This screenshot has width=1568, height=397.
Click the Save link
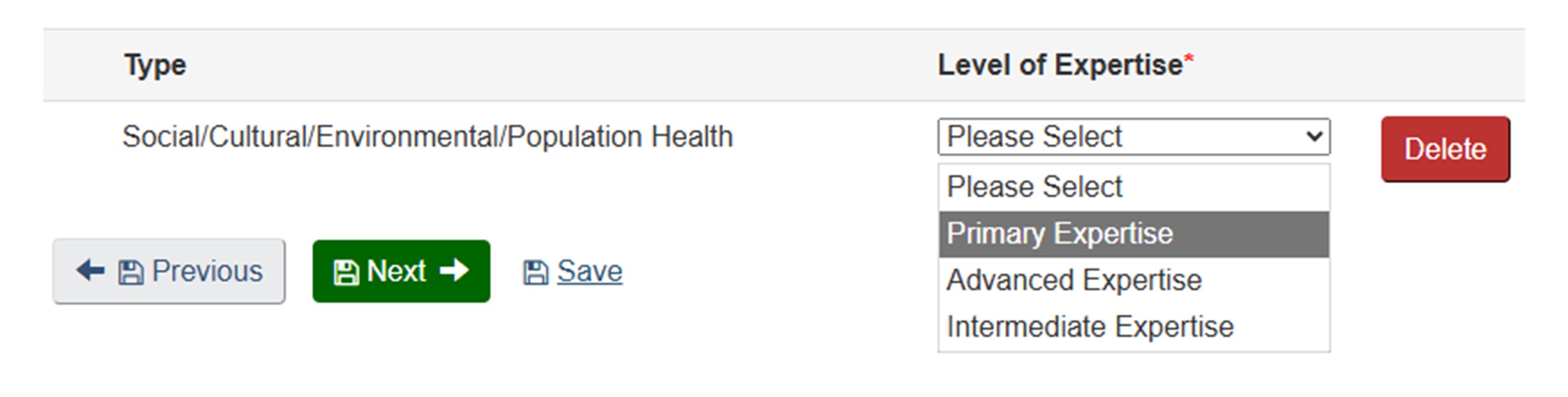pyautogui.click(x=589, y=271)
